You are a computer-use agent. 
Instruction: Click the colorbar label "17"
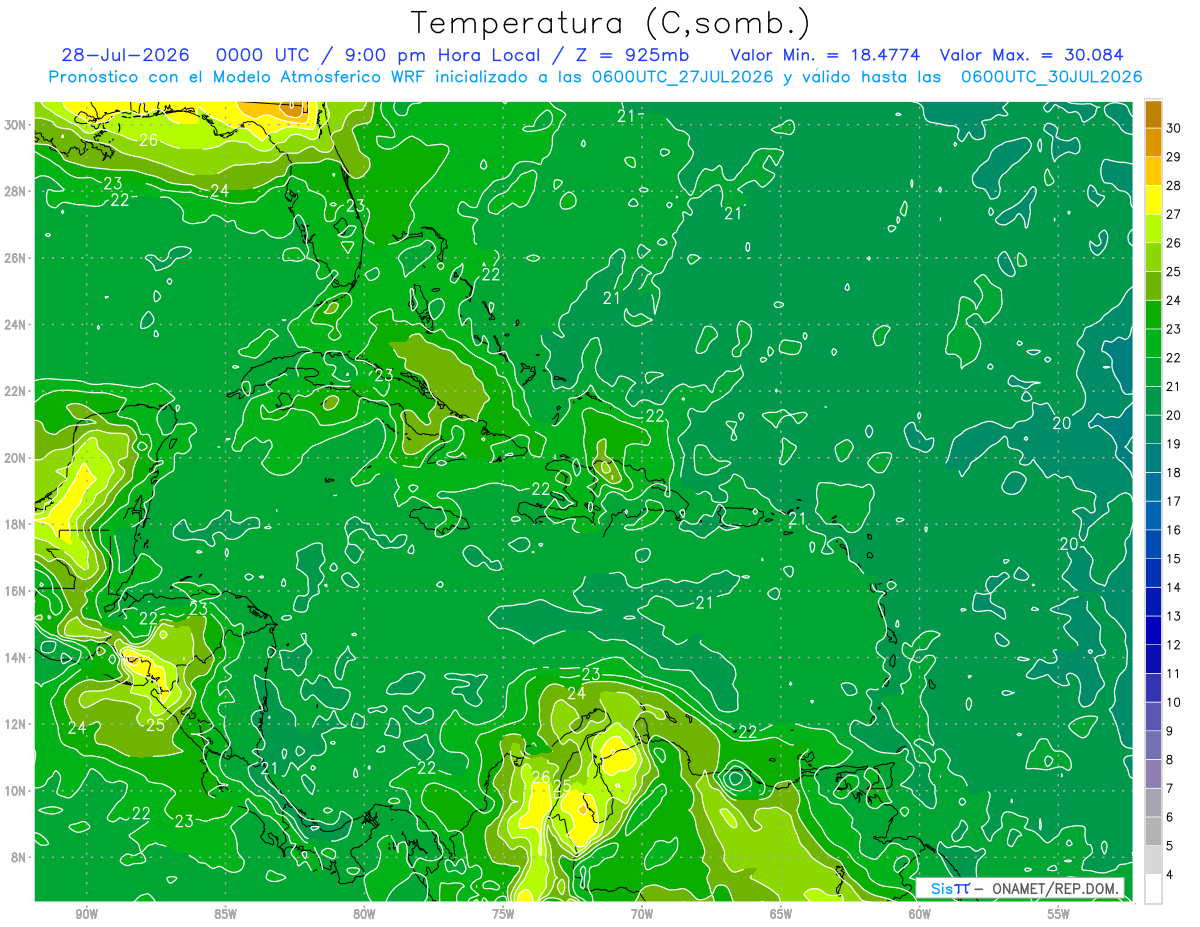point(1175,501)
